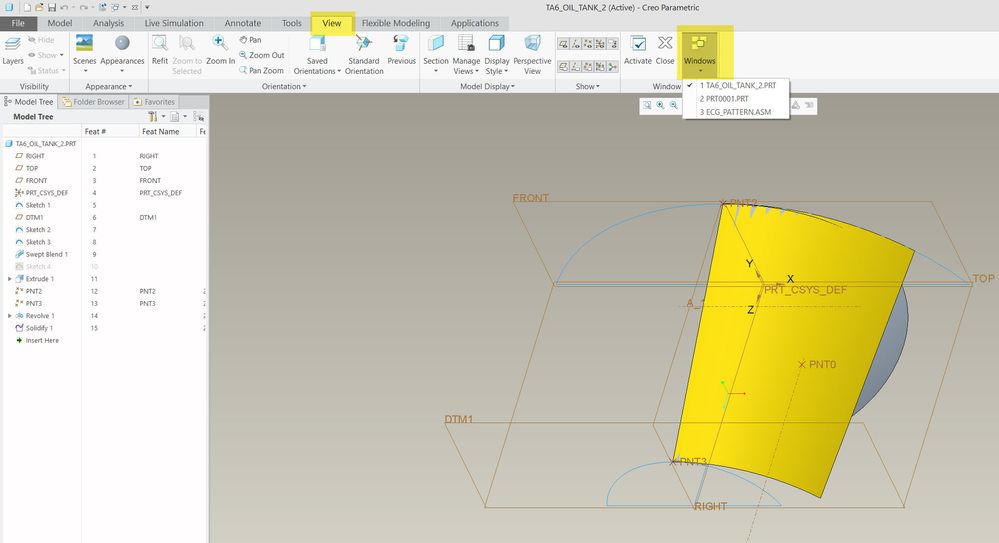Click the Appearances sphere icon
Viewport: 999px width, 543px height.
pos(122,44)
